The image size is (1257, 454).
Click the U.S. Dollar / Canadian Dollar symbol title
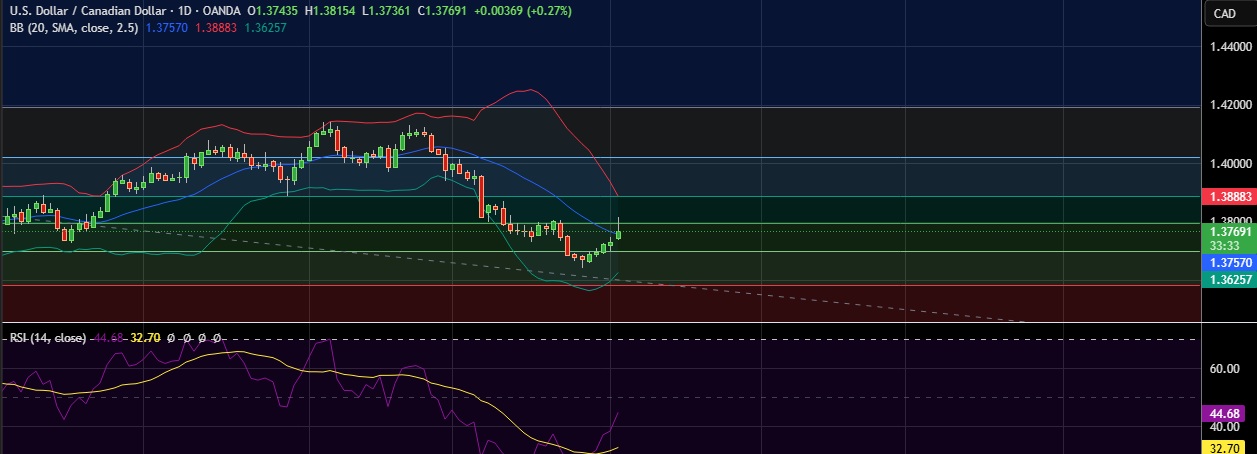89,10
